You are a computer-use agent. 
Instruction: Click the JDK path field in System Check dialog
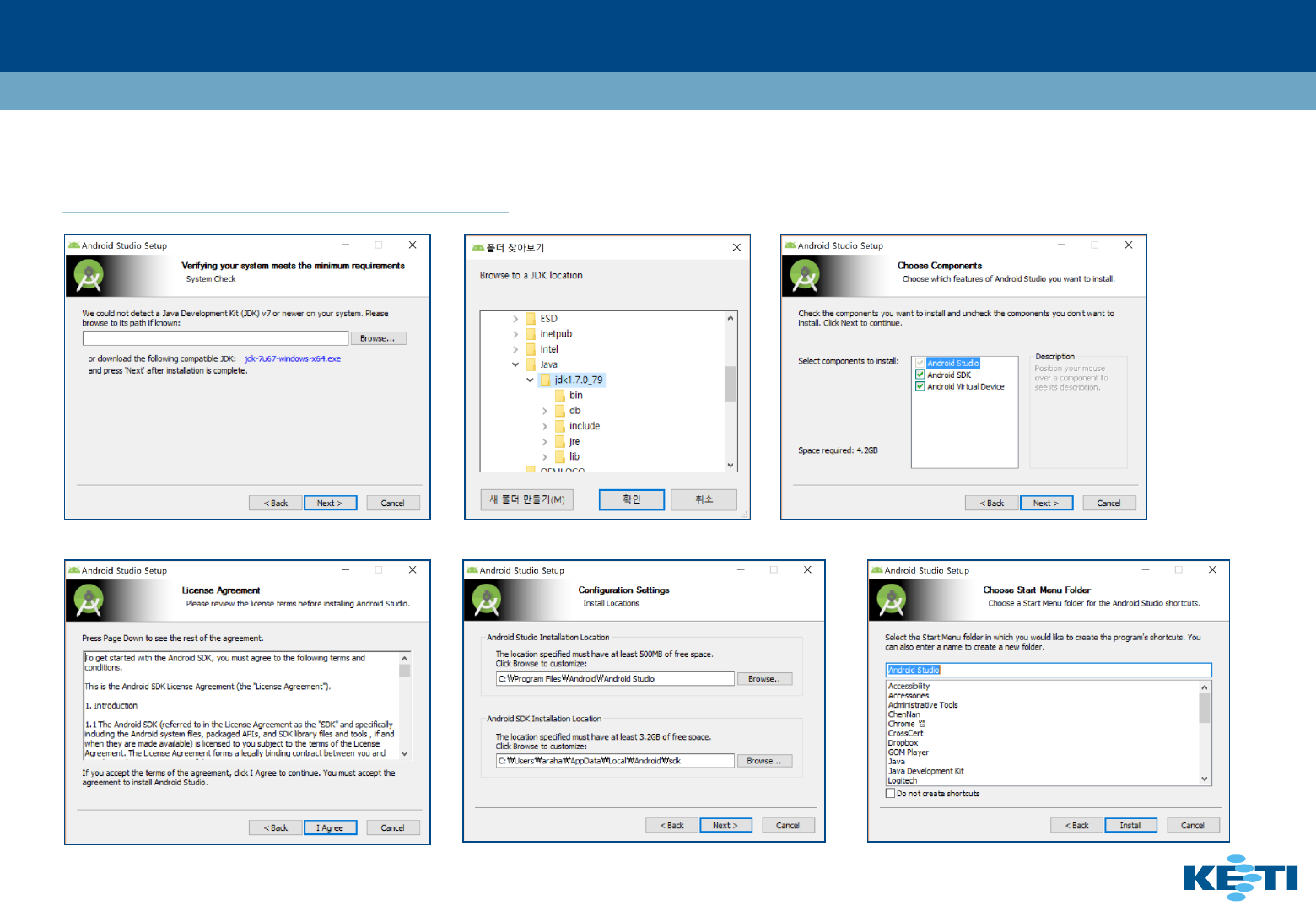(x=215, y=338)
